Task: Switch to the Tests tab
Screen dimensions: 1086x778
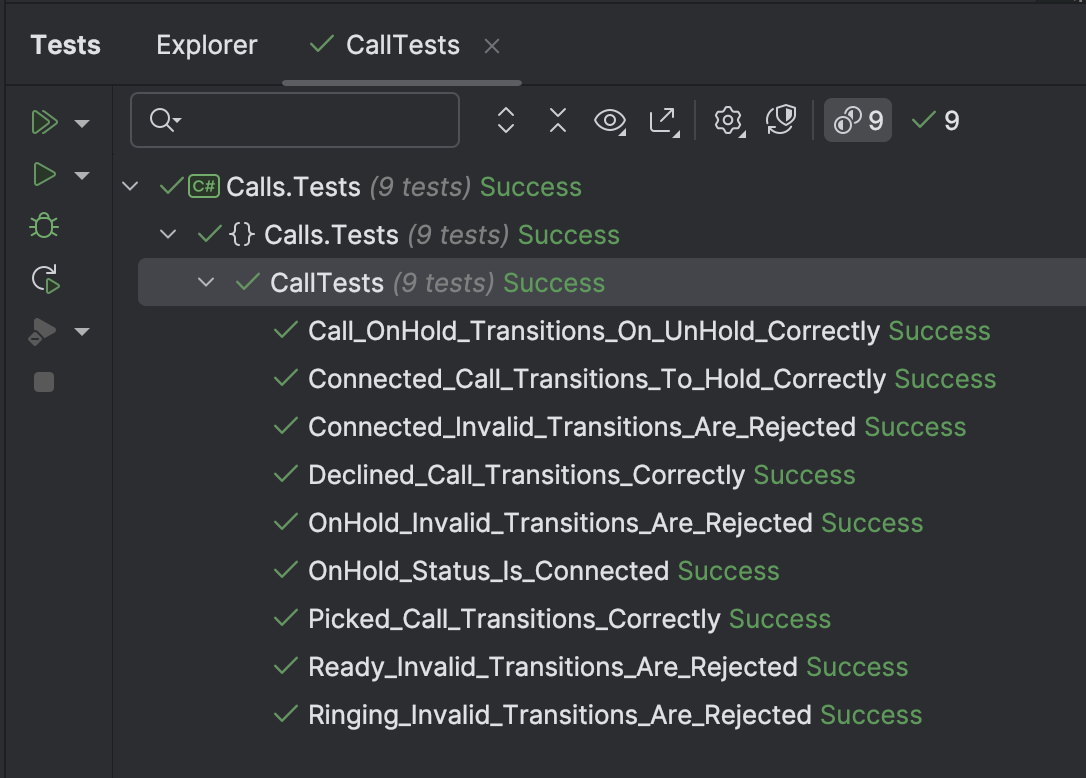Action: pos(64,44)
